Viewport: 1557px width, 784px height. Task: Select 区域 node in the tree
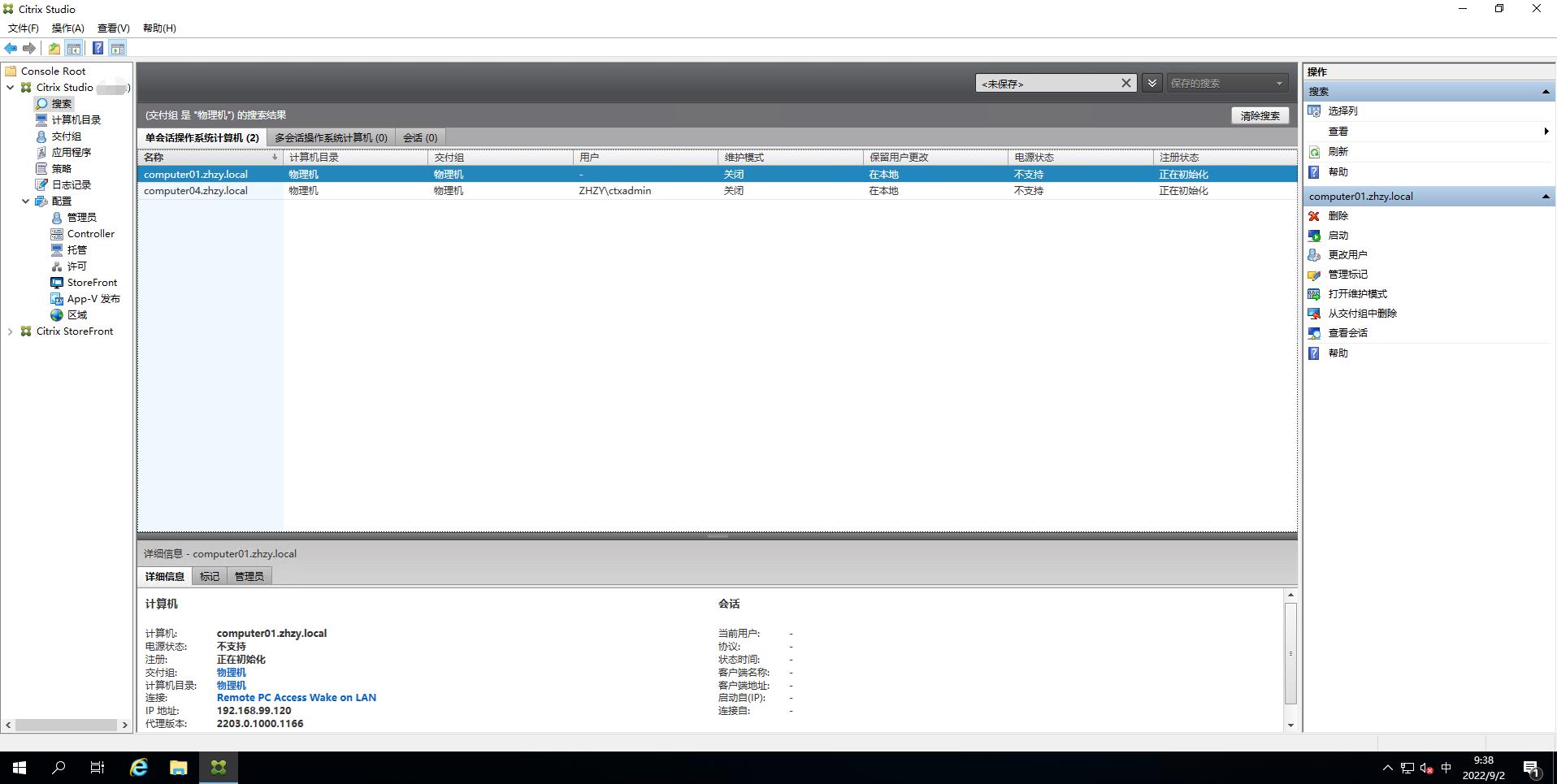[76, 314]
